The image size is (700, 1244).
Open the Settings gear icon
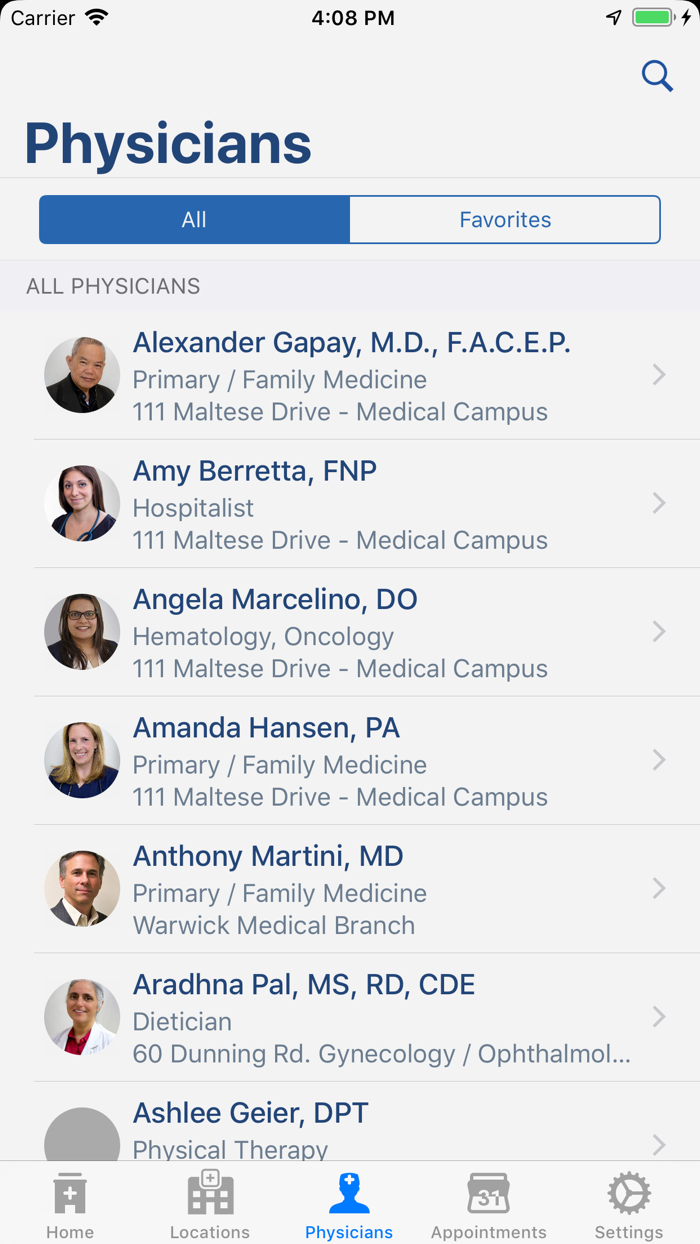pos(629,1194)
